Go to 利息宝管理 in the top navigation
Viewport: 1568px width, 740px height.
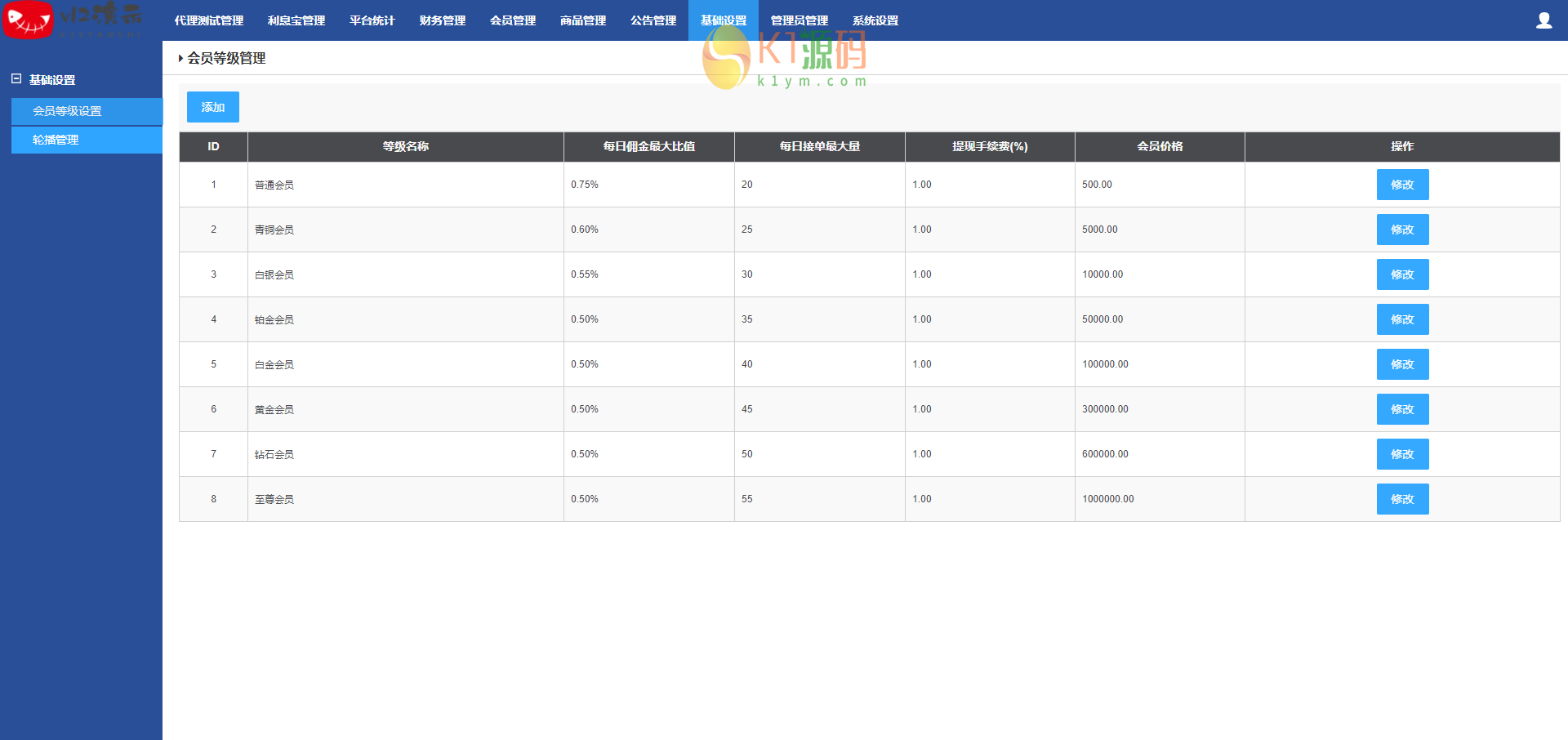296,20
